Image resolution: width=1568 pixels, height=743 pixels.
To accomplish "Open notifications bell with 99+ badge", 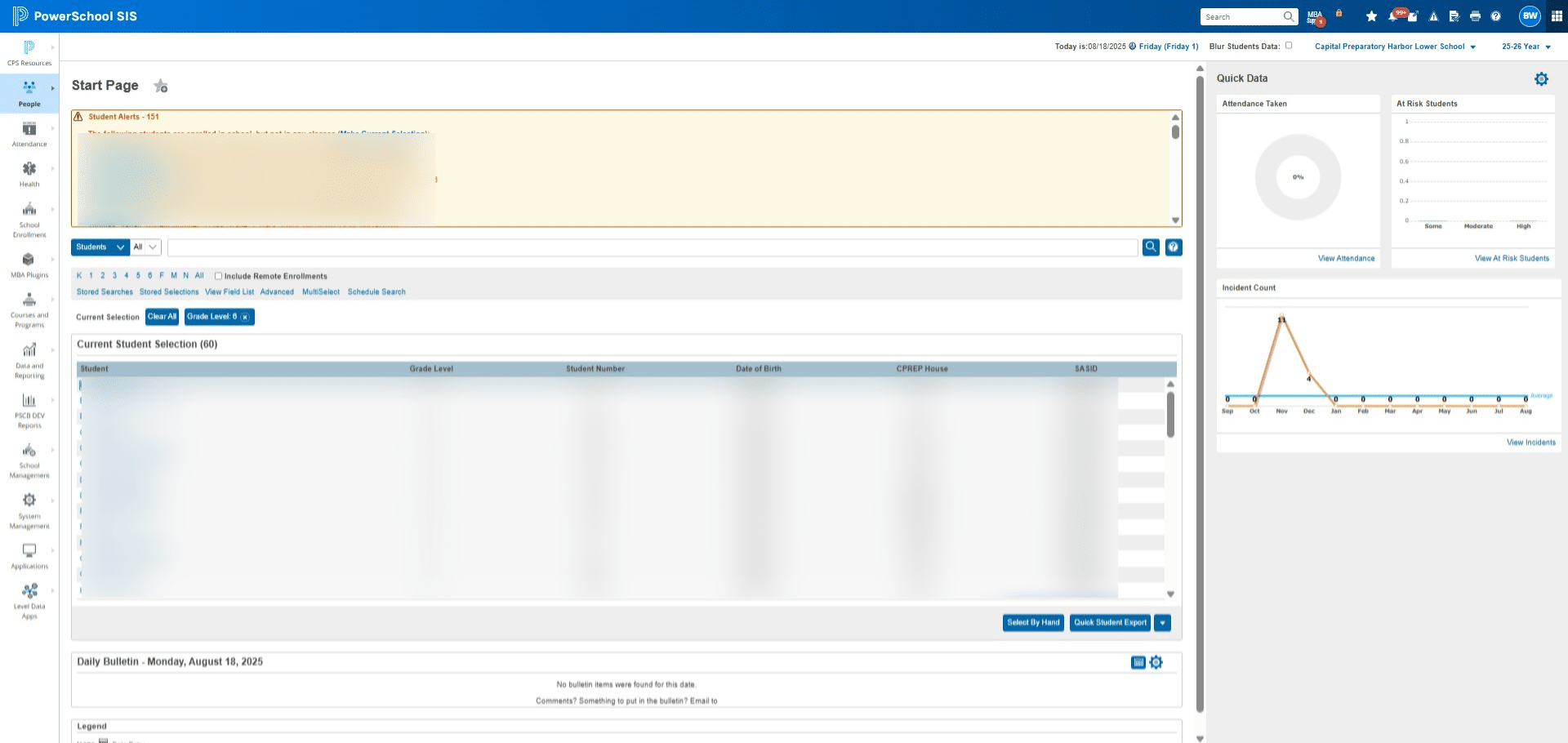I will click(1395, 16).
